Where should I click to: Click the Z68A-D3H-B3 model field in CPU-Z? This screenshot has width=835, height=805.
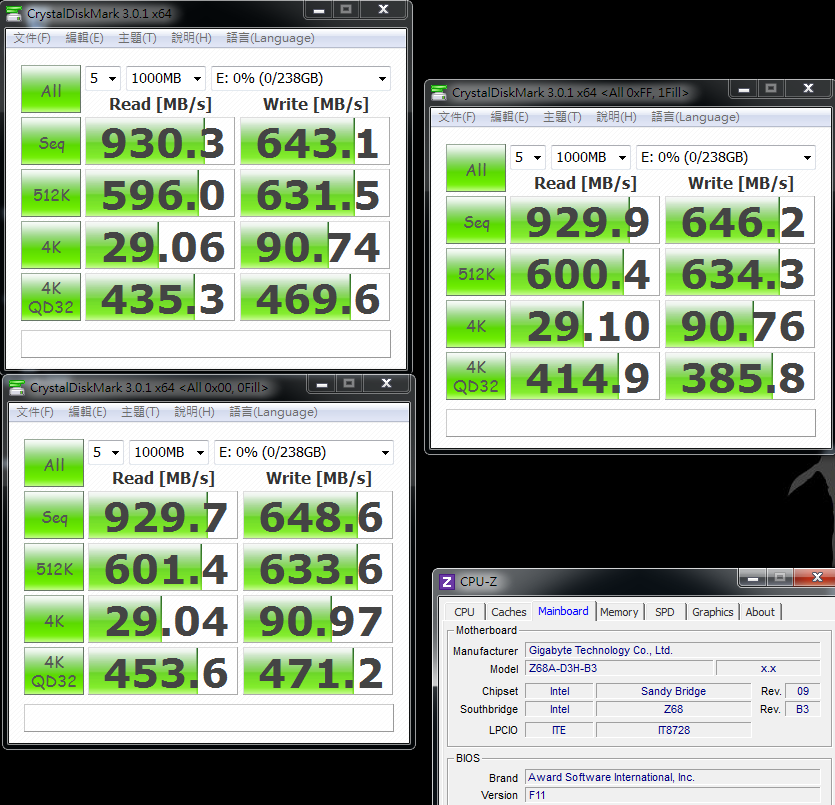click(x=619, y=668)
